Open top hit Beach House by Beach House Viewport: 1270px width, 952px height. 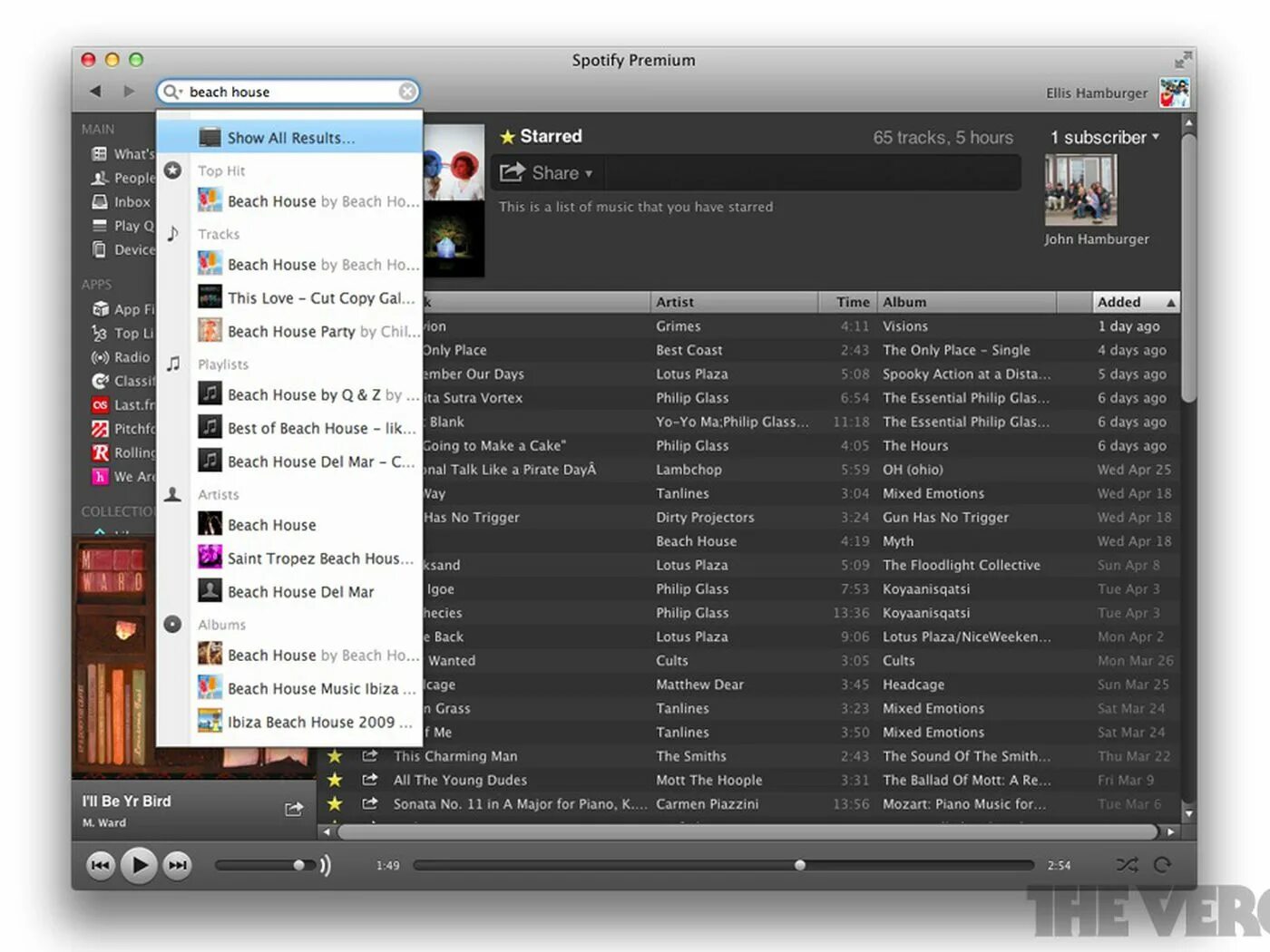[x=308, y=201]
